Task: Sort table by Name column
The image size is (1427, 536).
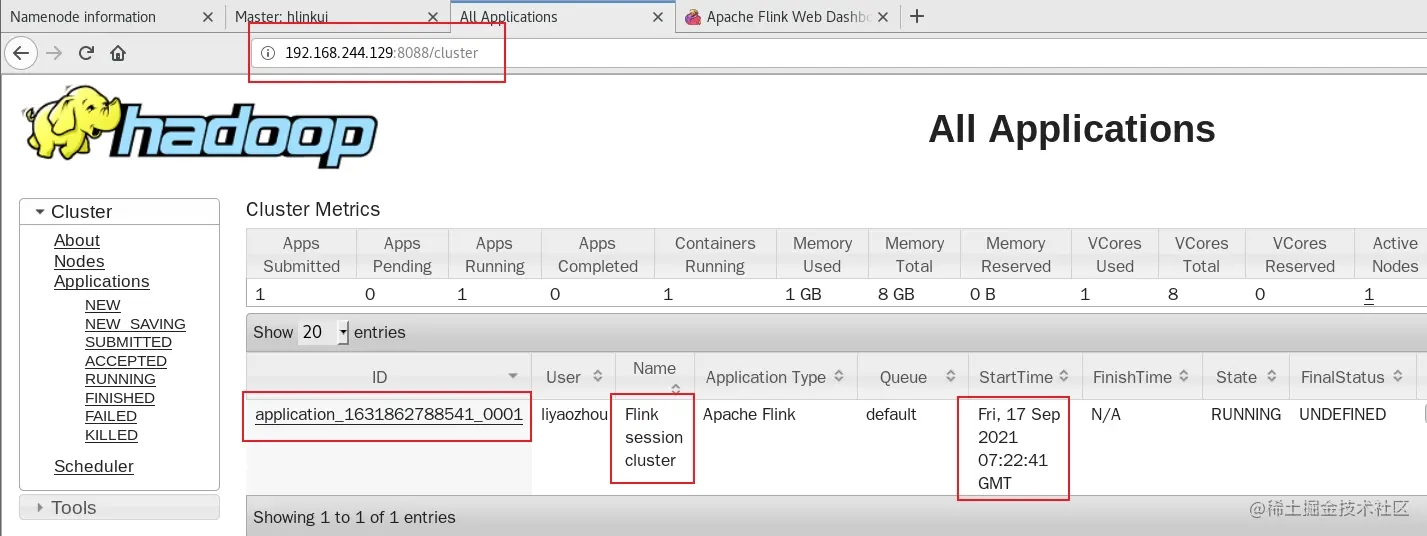Action: [654, 377]
